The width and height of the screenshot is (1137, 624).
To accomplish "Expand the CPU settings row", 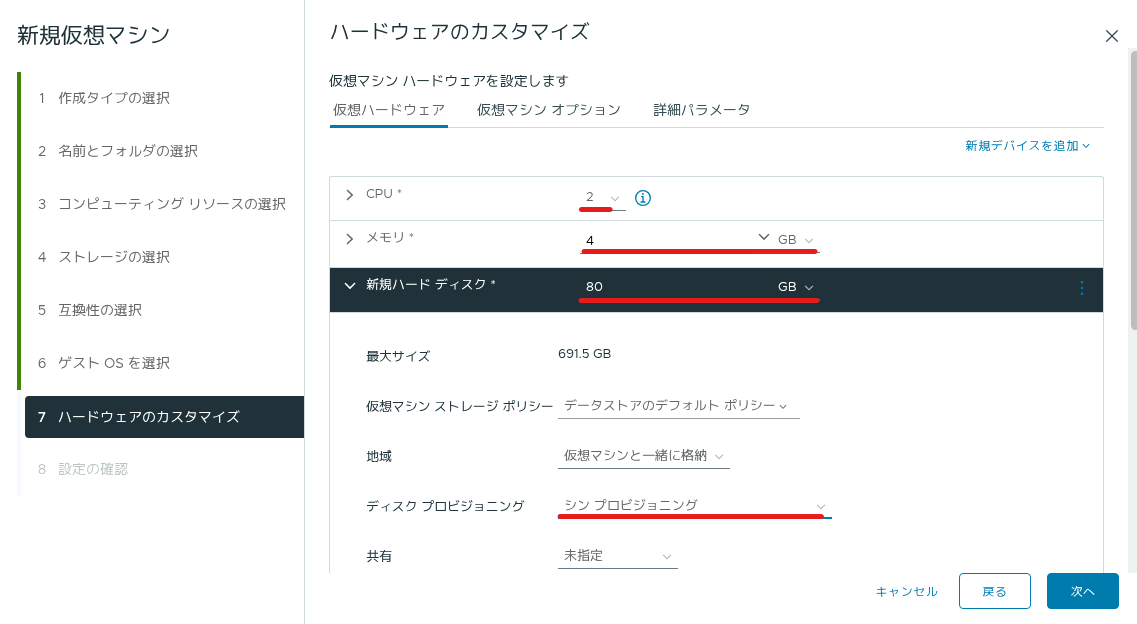I will click(350, 195).
